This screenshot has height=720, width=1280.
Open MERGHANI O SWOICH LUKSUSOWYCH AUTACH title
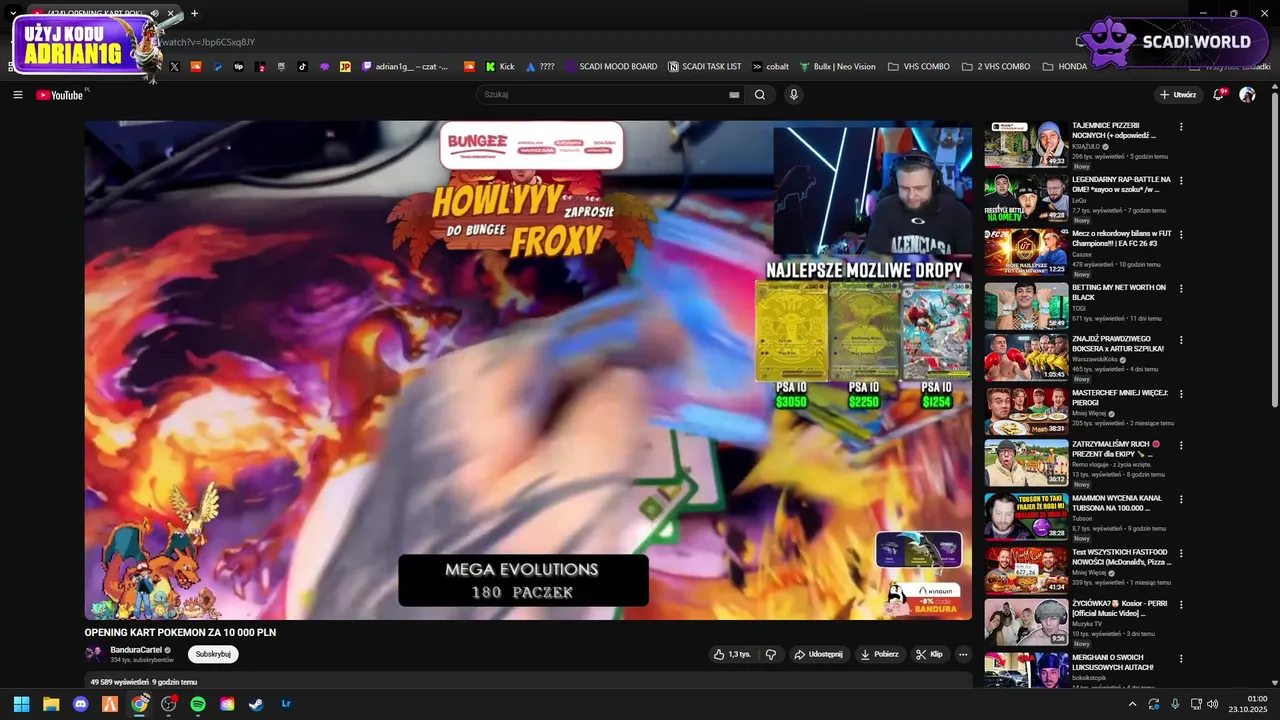click(1113, 662)
